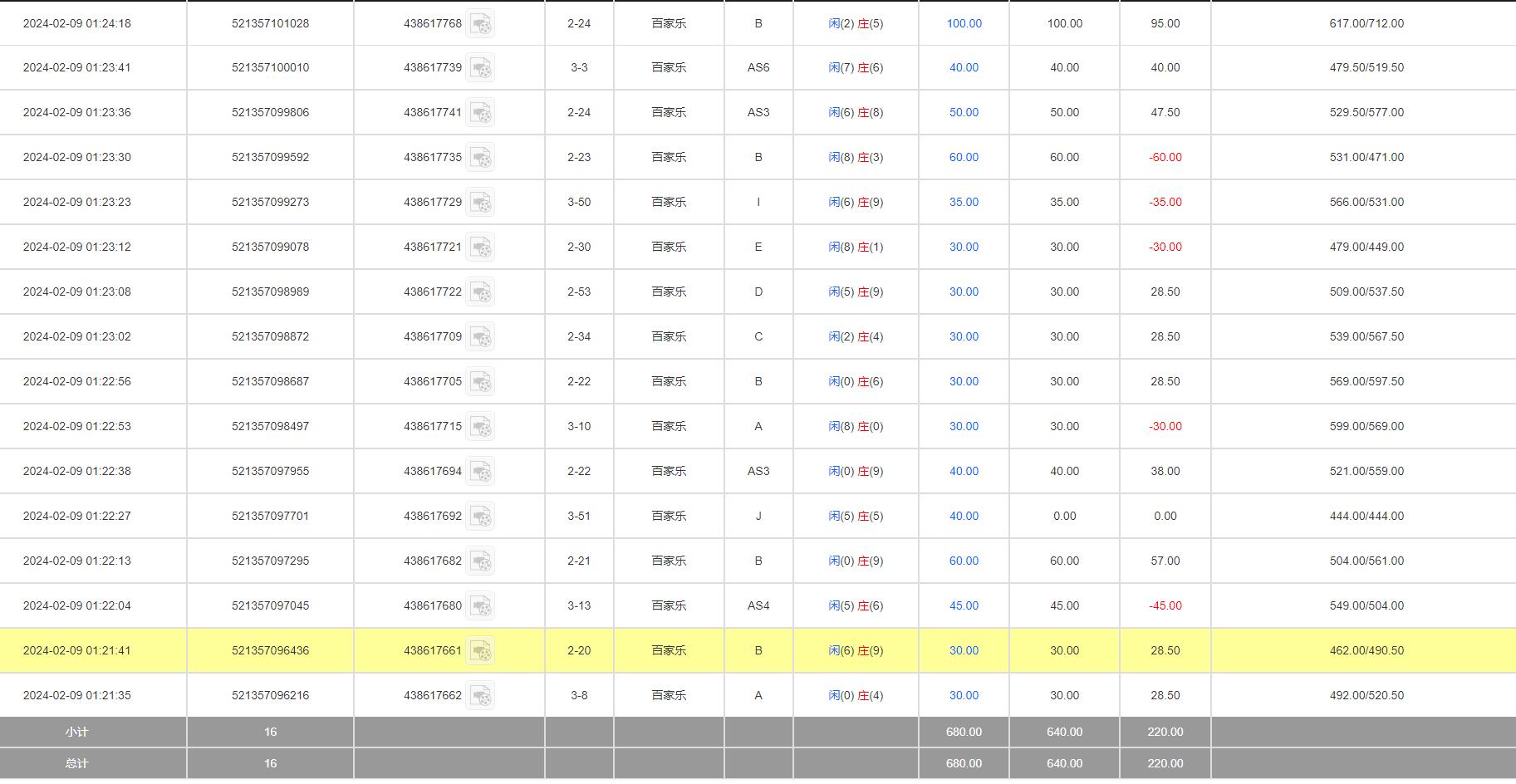The image size is (1516, 784).
Task: Launch the video icon beside 438617721
Action: tap(480, 247)
